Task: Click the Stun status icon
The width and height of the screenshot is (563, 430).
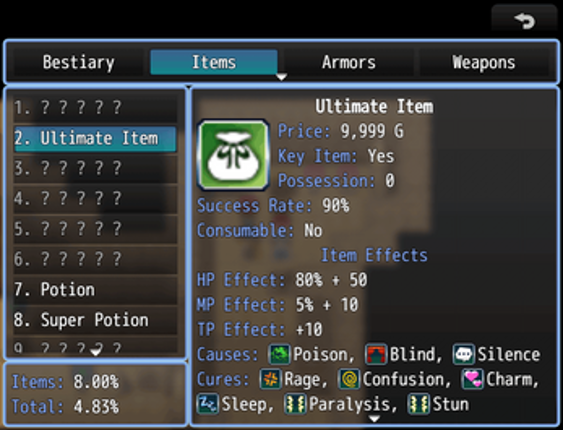Action: [419, 404]
